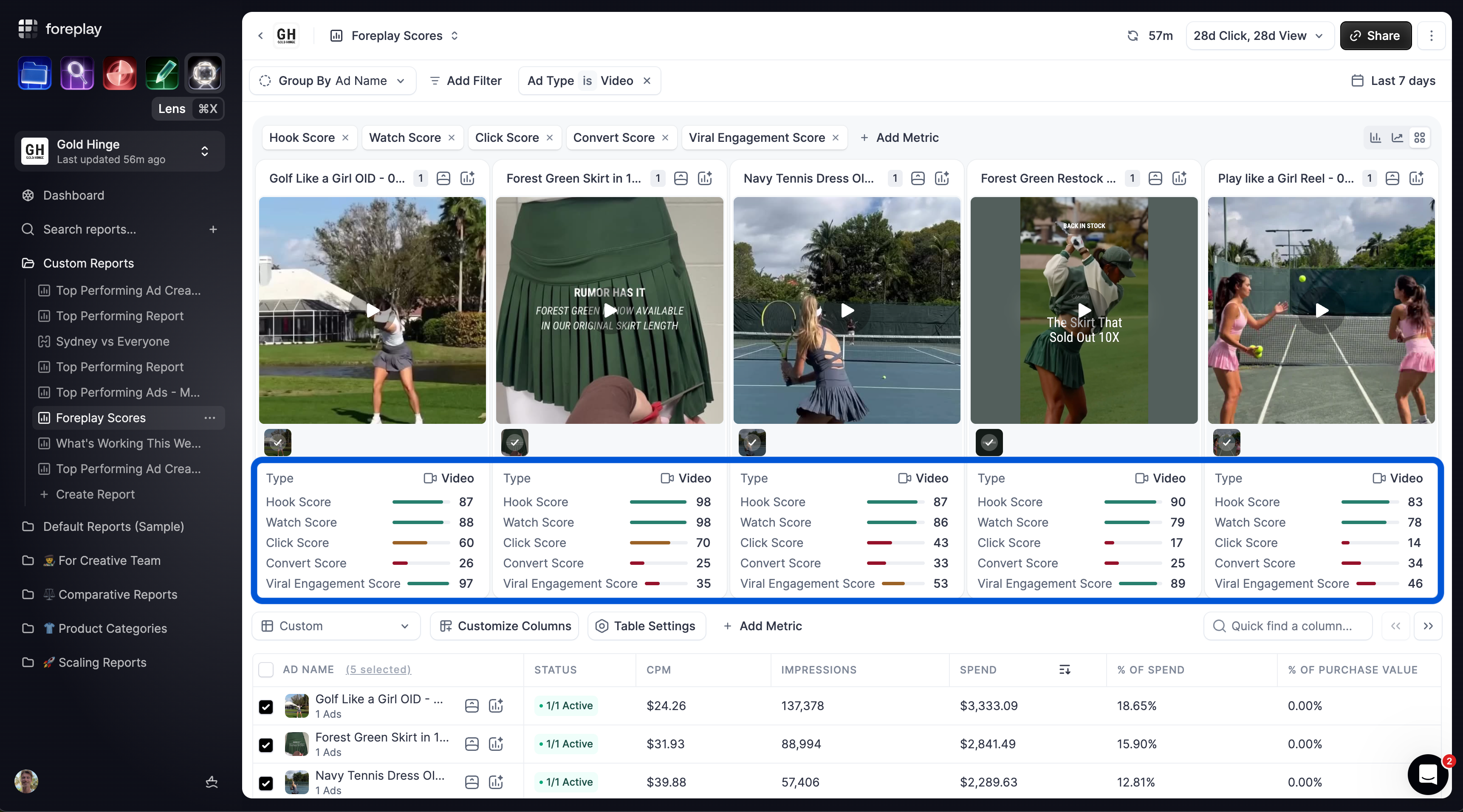Deselect the Forest Green Restock card checkmark
The height and width of the screenshot is (812, 1463).
989,443
